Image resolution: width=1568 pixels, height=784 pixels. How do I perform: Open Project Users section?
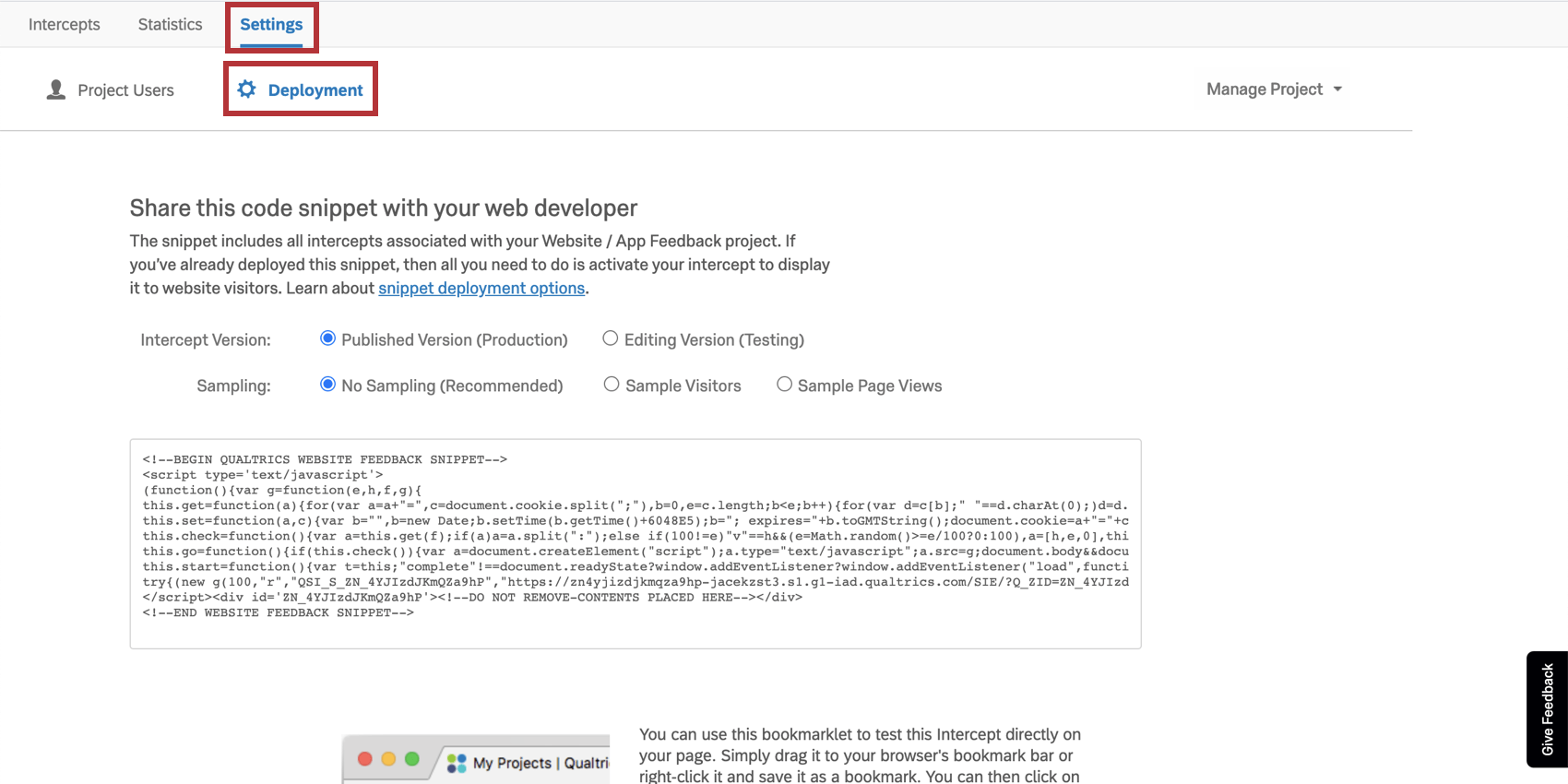coord(111,89)
